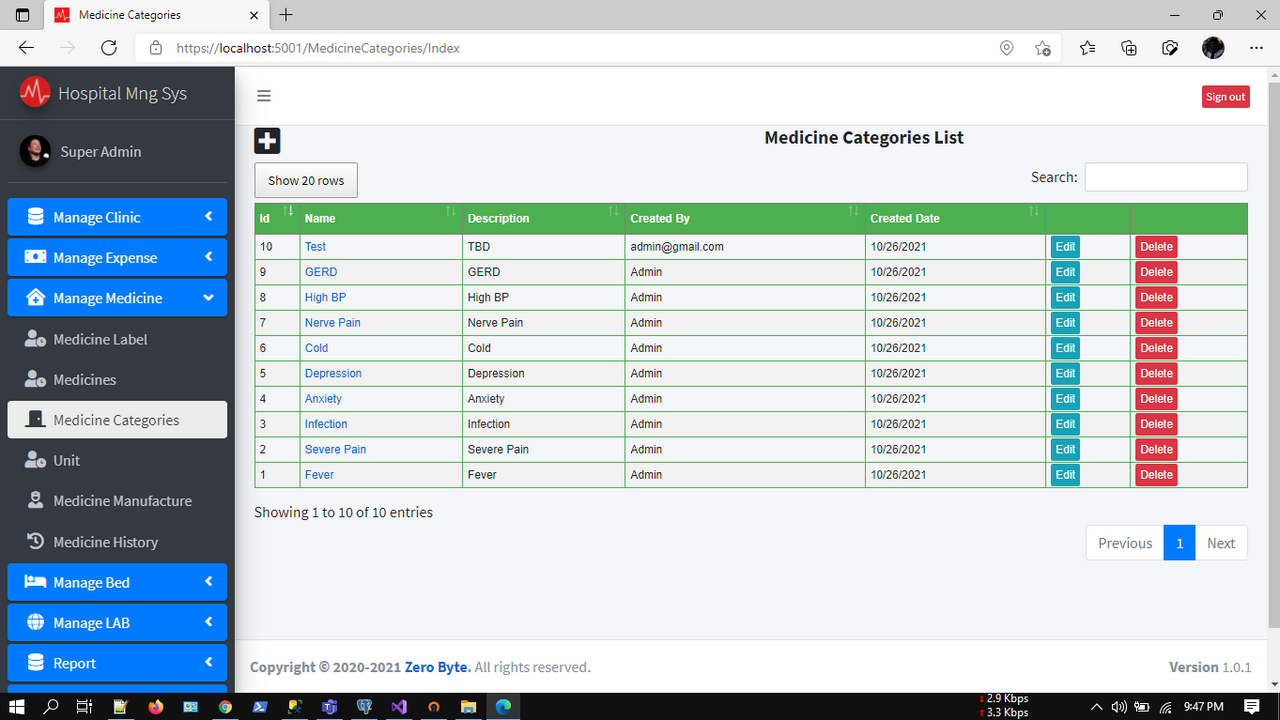Viewport: 1280px width, 720px height.
Task: Expand the Manage Clinic section
Action: click(117, 217)
